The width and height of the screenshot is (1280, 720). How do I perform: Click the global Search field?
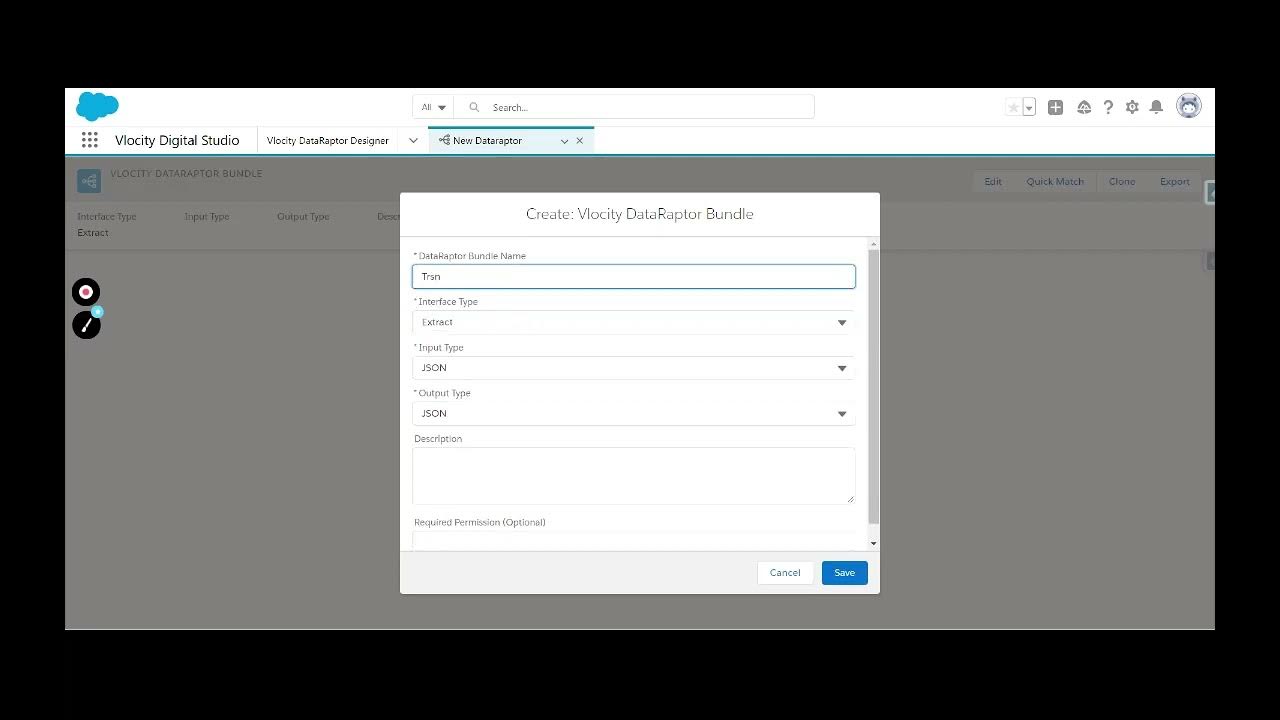[634, 107]
